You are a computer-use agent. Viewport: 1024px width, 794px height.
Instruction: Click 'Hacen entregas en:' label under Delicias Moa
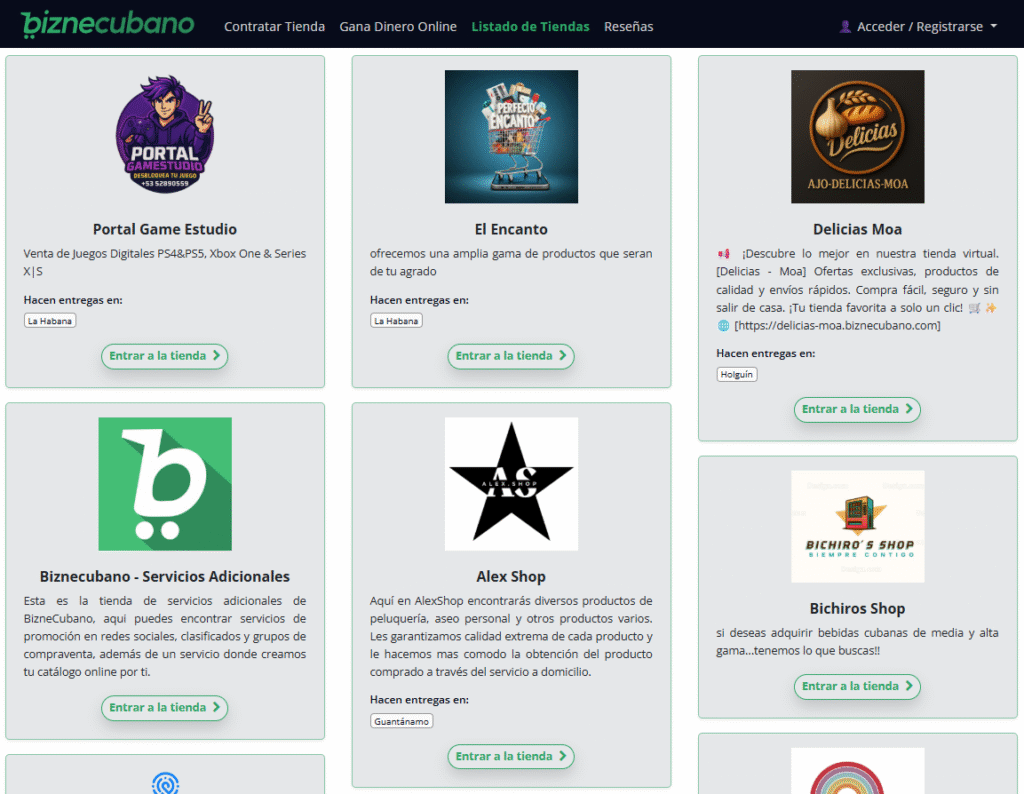click(x=765, y=353)
